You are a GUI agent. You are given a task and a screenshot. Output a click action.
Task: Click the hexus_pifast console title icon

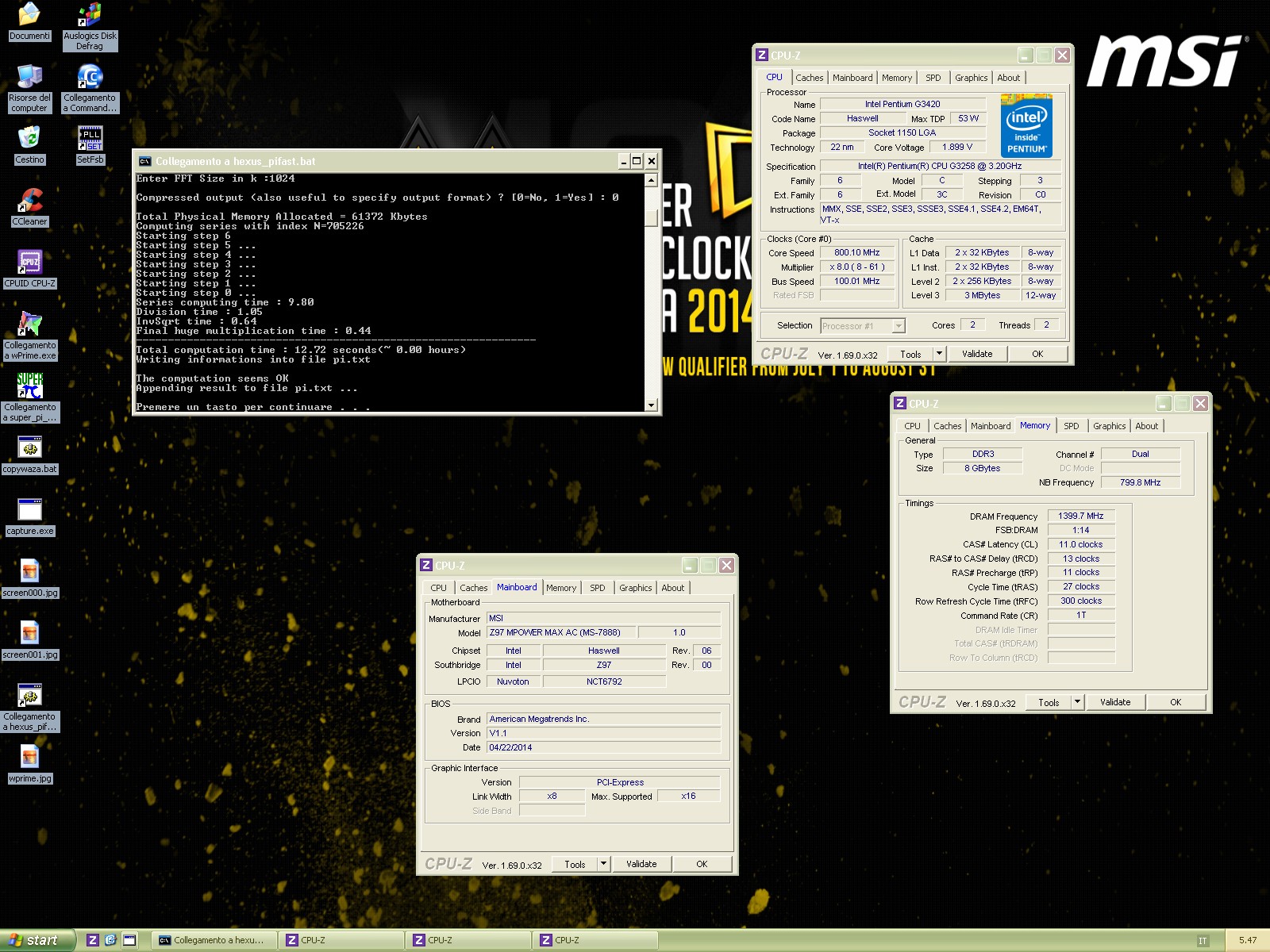[x=144, y=161]
